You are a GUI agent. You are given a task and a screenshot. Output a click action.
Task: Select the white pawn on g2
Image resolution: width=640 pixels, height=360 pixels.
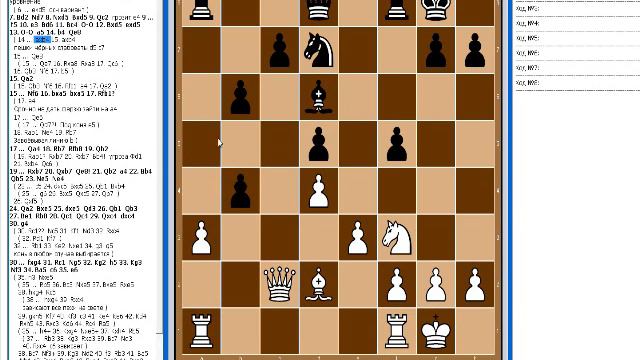[x=436, y=284]
